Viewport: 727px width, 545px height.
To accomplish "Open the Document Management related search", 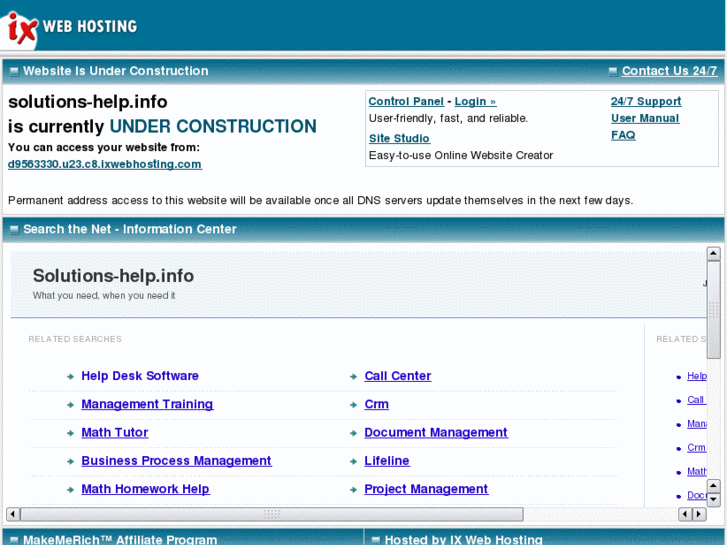I will [x=436, y=432].
